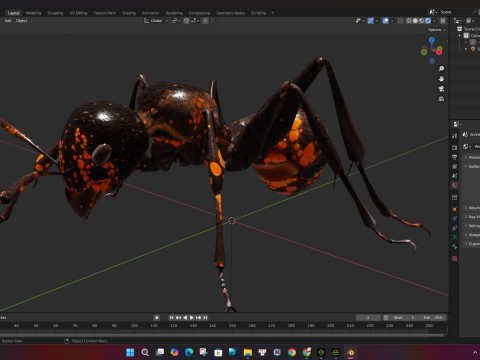Screen dimensions: 480x360
Task: Switch perspective/orthographic with the grid gizmo
Action: coord(441,99)
